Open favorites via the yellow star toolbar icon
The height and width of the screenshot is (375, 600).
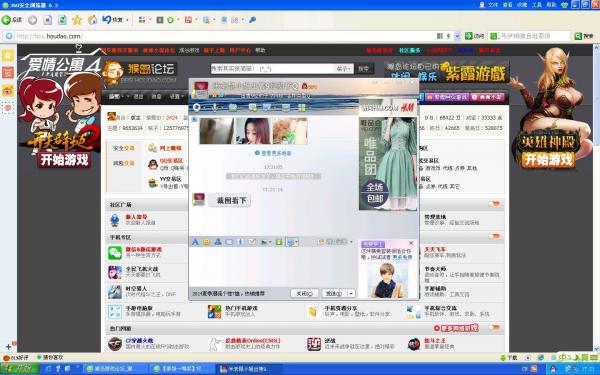(77, 20)
